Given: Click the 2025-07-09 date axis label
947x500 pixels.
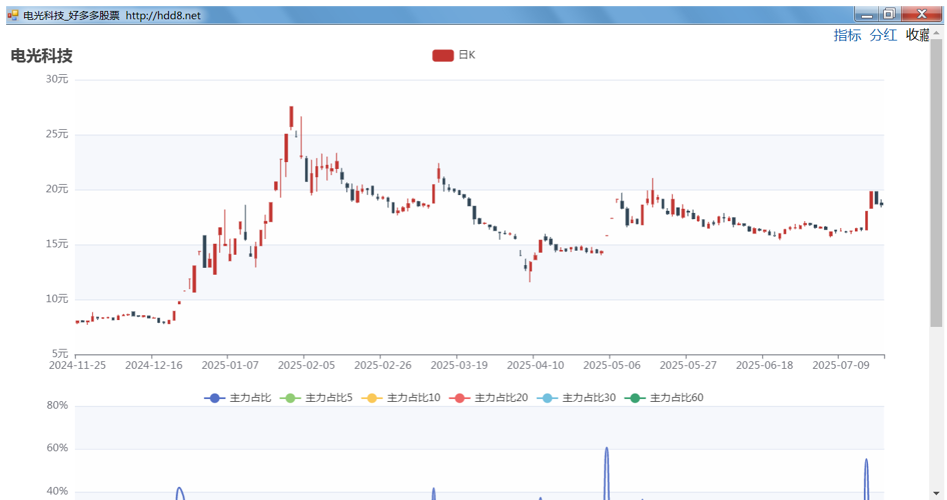Looking at the screenshot, I should pos(841,365).
